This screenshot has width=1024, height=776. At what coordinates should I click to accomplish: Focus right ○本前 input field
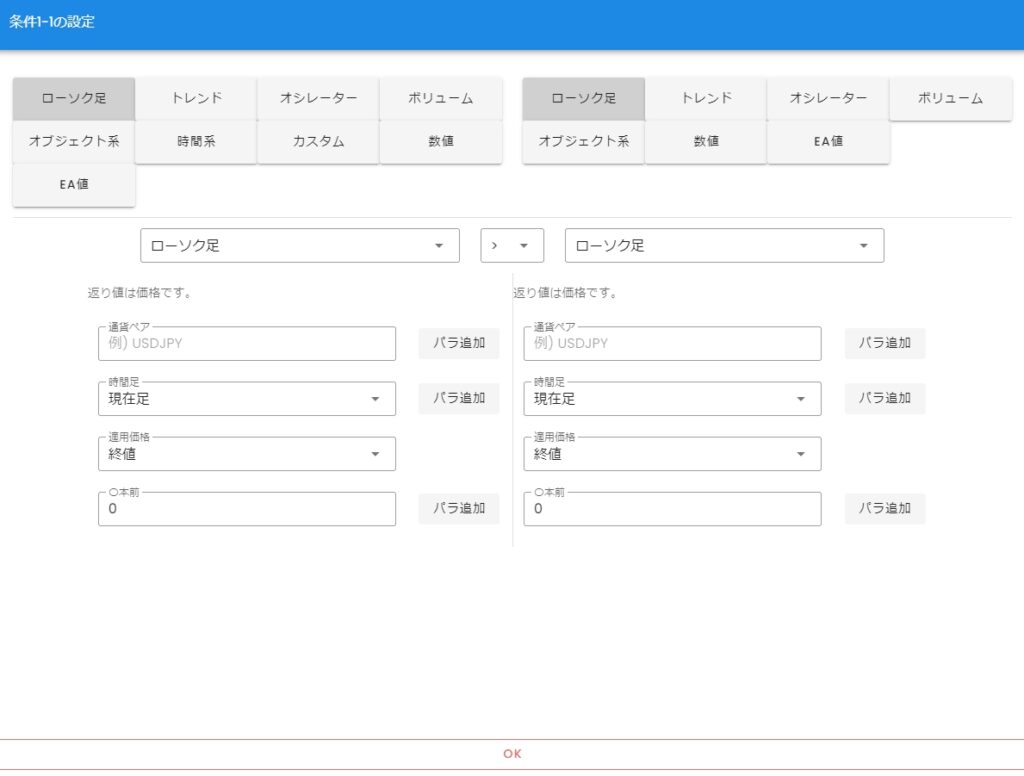672,509
